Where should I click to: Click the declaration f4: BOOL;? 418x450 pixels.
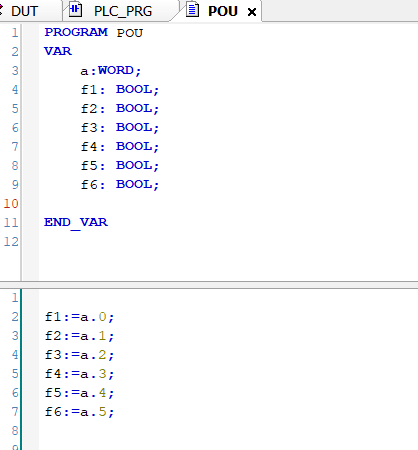tap(120, 146)
